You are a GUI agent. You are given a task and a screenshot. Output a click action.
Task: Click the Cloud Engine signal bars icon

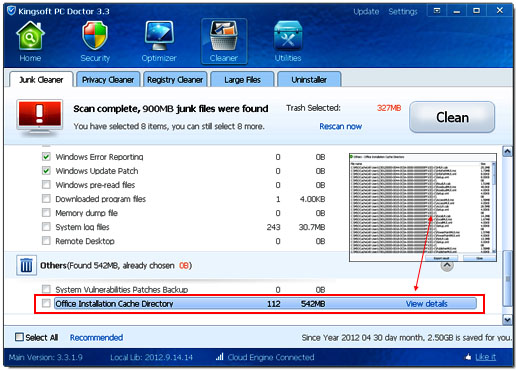pos(219,357)
